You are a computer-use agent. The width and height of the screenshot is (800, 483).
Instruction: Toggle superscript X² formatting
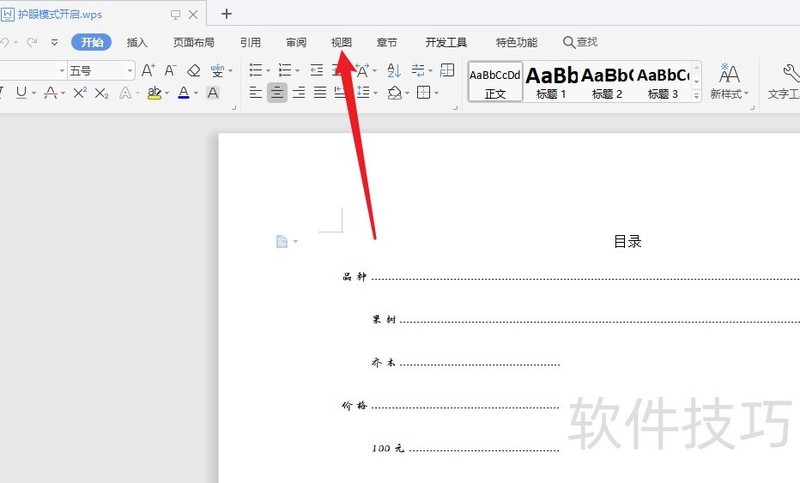pos(80,92)
